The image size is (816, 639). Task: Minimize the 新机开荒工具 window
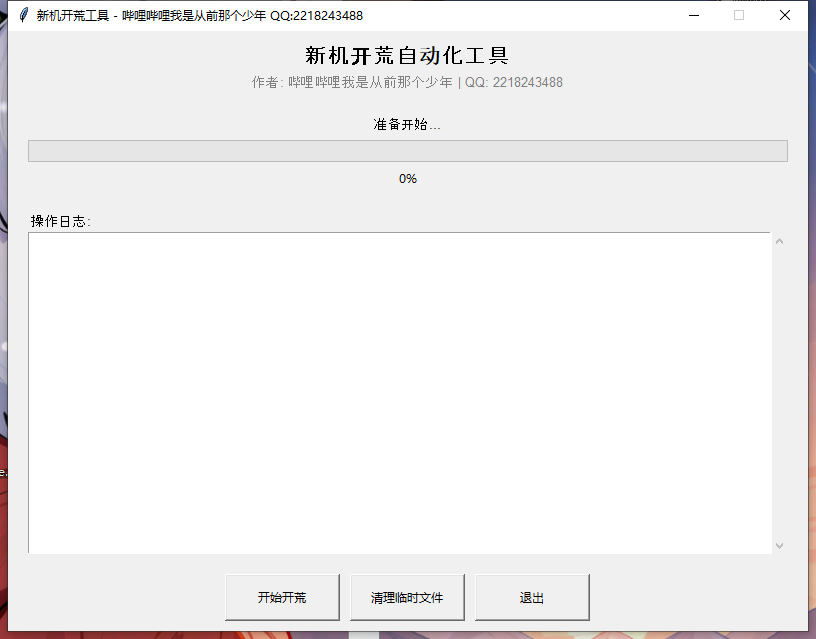[x=693, y=15]
